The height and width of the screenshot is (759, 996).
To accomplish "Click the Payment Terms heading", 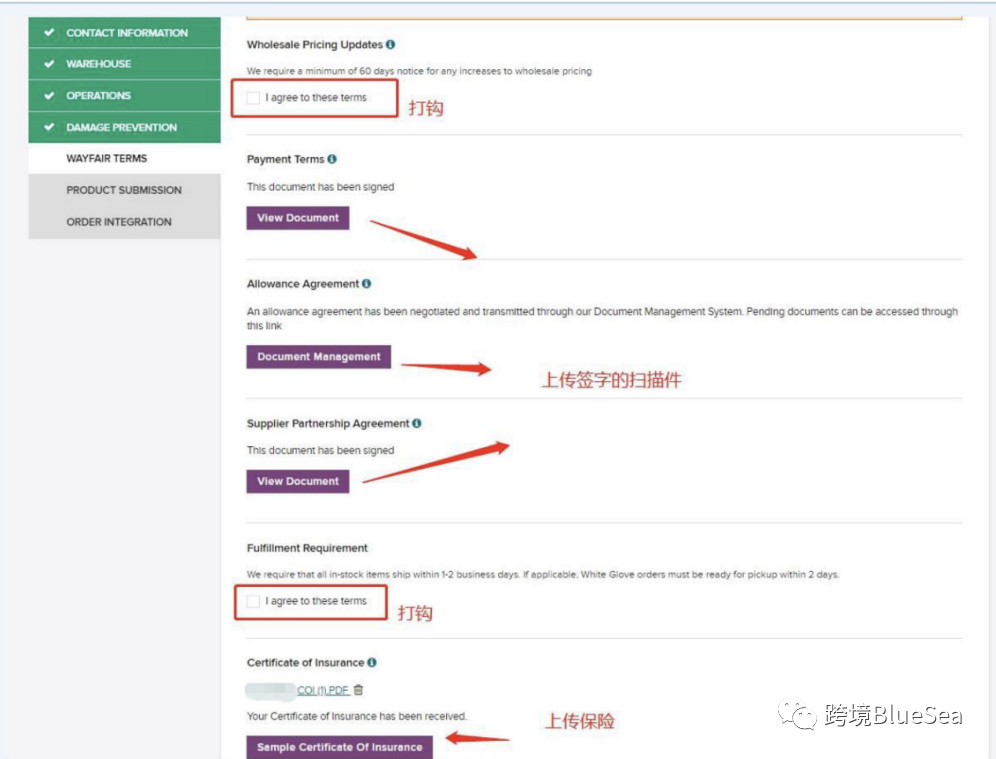I will coord(286,159).
